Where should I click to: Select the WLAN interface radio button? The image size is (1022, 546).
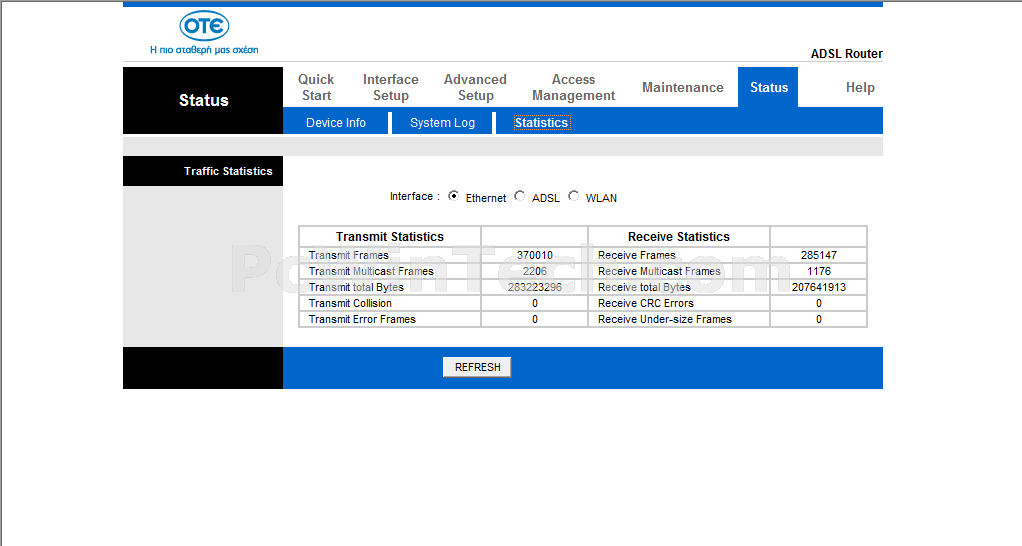tap(573, 196)
